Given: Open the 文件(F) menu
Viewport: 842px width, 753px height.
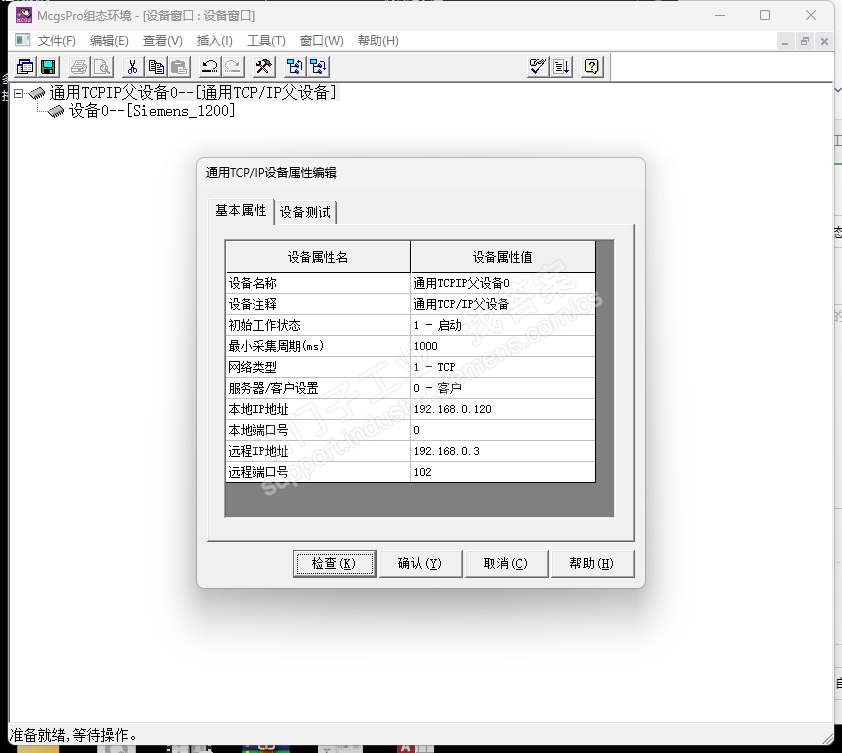Looking at the screenshot, I should pos(56,41).
